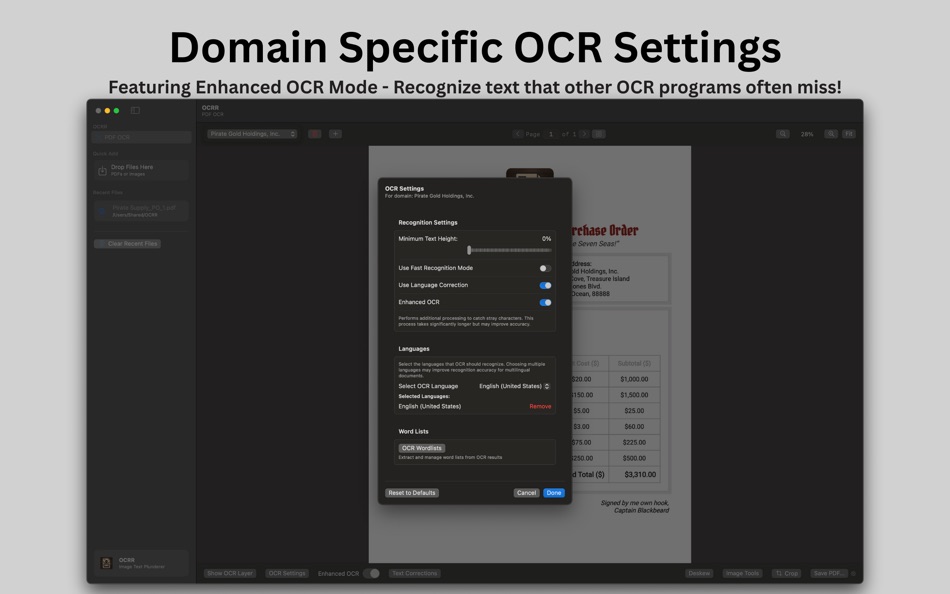Viewport: 950px width, 594px height.
Task: Click the $3,310.00 total in document
Action: [640, 475]
